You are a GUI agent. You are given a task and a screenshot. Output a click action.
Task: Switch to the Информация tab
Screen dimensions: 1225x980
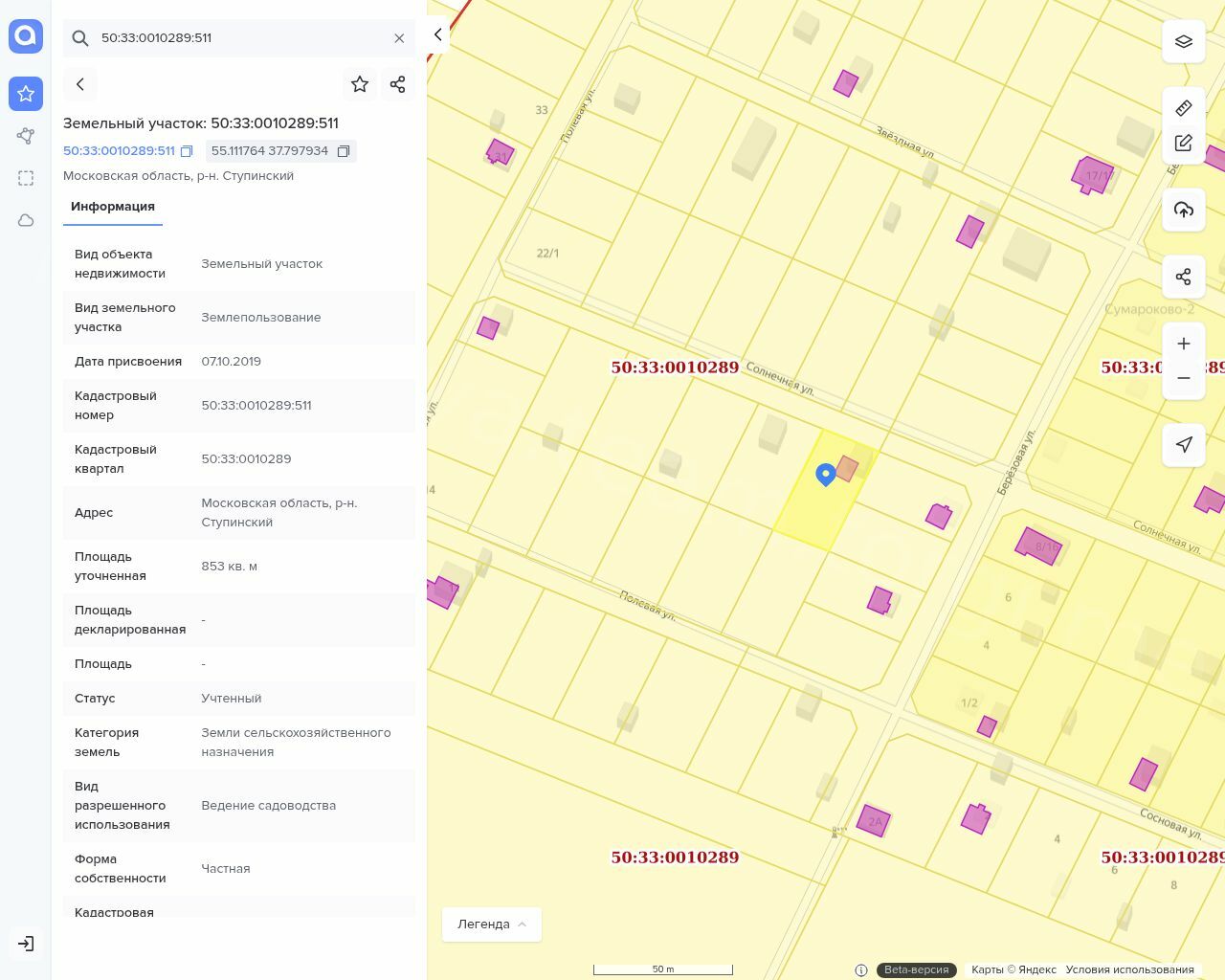point(113,207)
